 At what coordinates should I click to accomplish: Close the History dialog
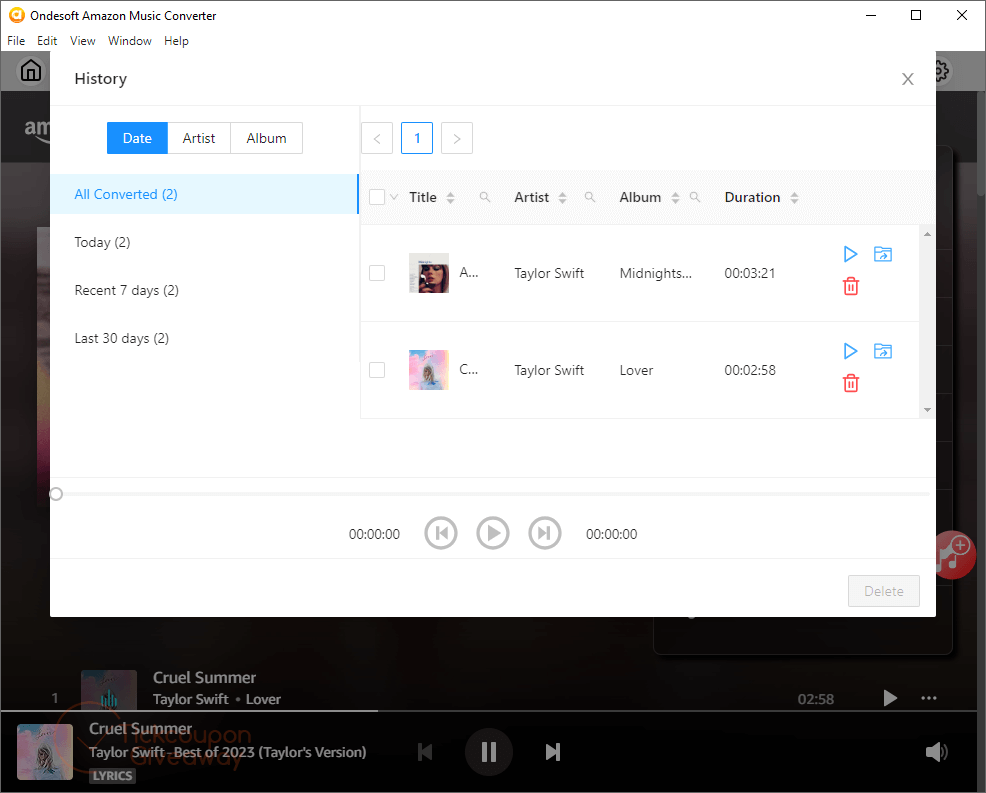tap(907, 79)
